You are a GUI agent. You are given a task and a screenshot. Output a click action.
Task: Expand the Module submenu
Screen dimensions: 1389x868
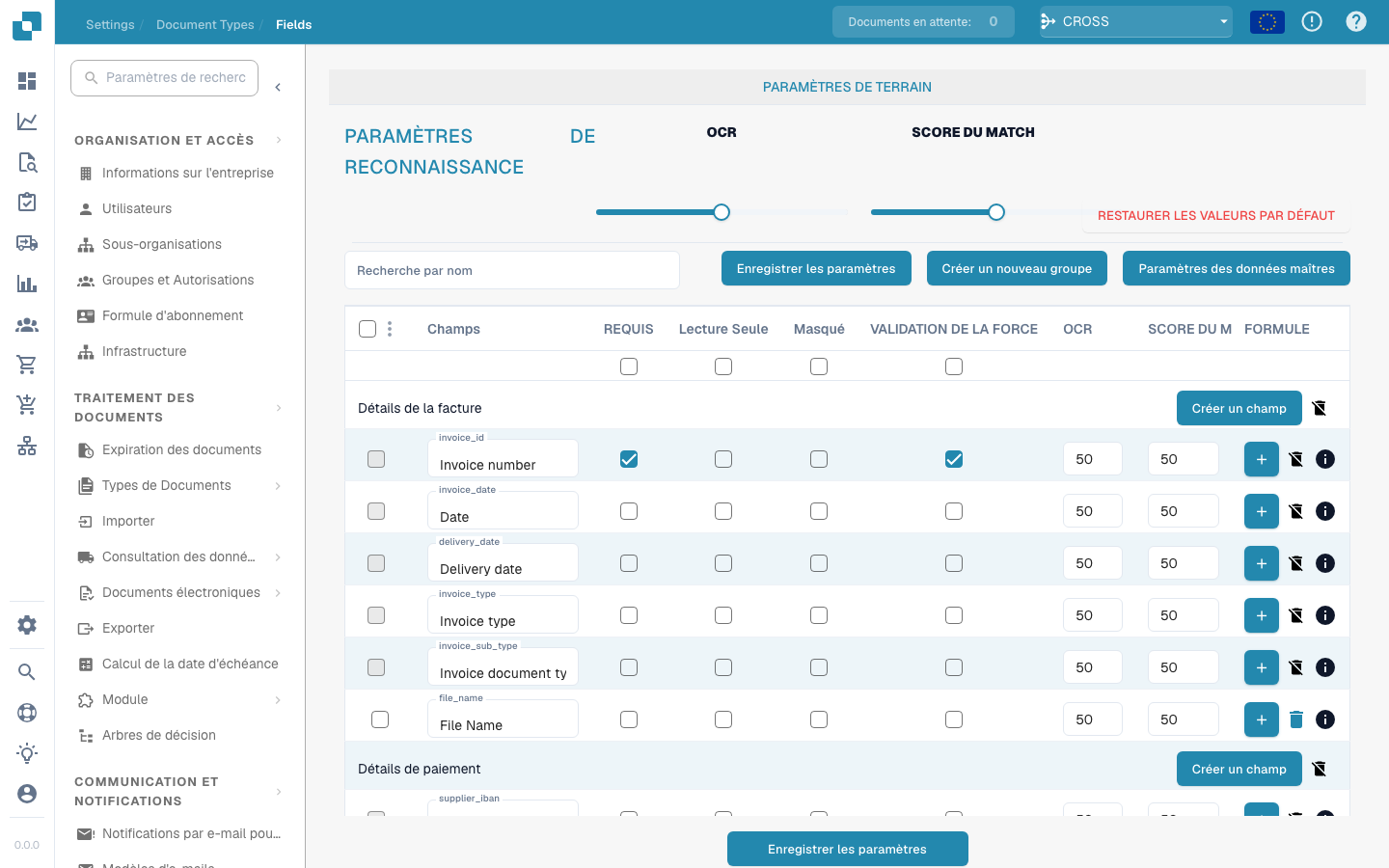pos(278,700)
